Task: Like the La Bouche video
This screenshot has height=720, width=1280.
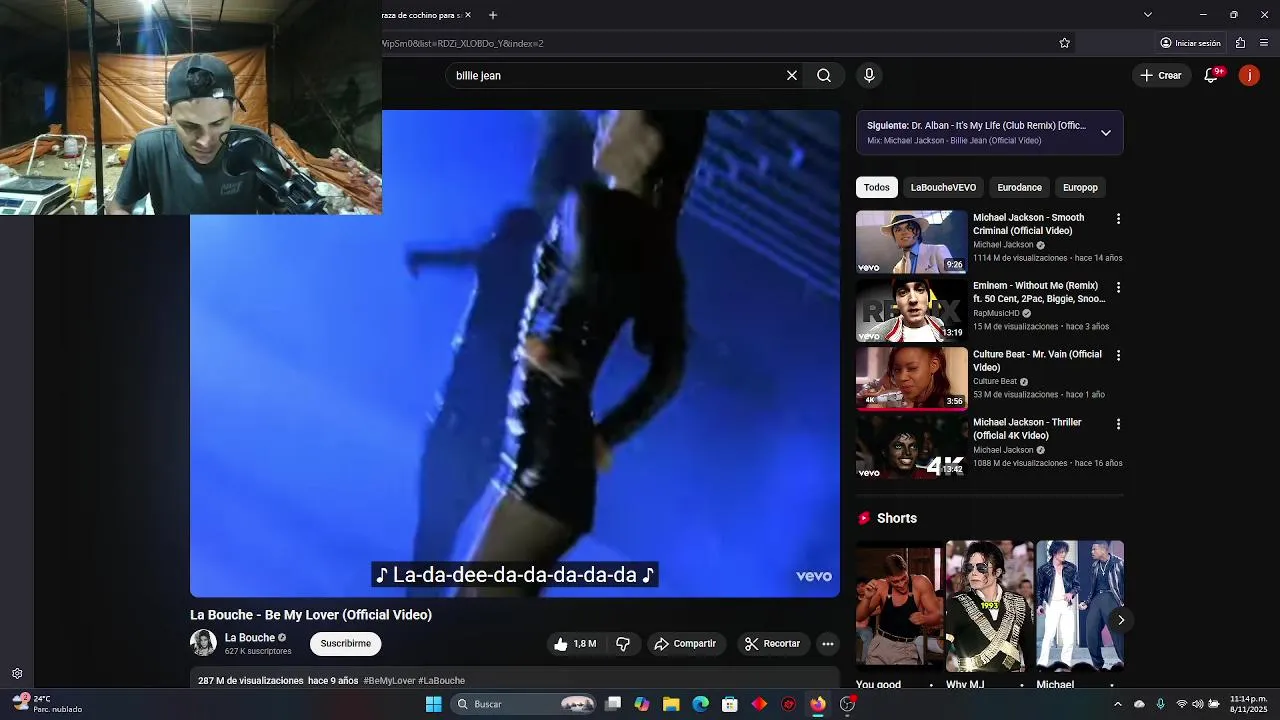Action: tap(575, 644)
